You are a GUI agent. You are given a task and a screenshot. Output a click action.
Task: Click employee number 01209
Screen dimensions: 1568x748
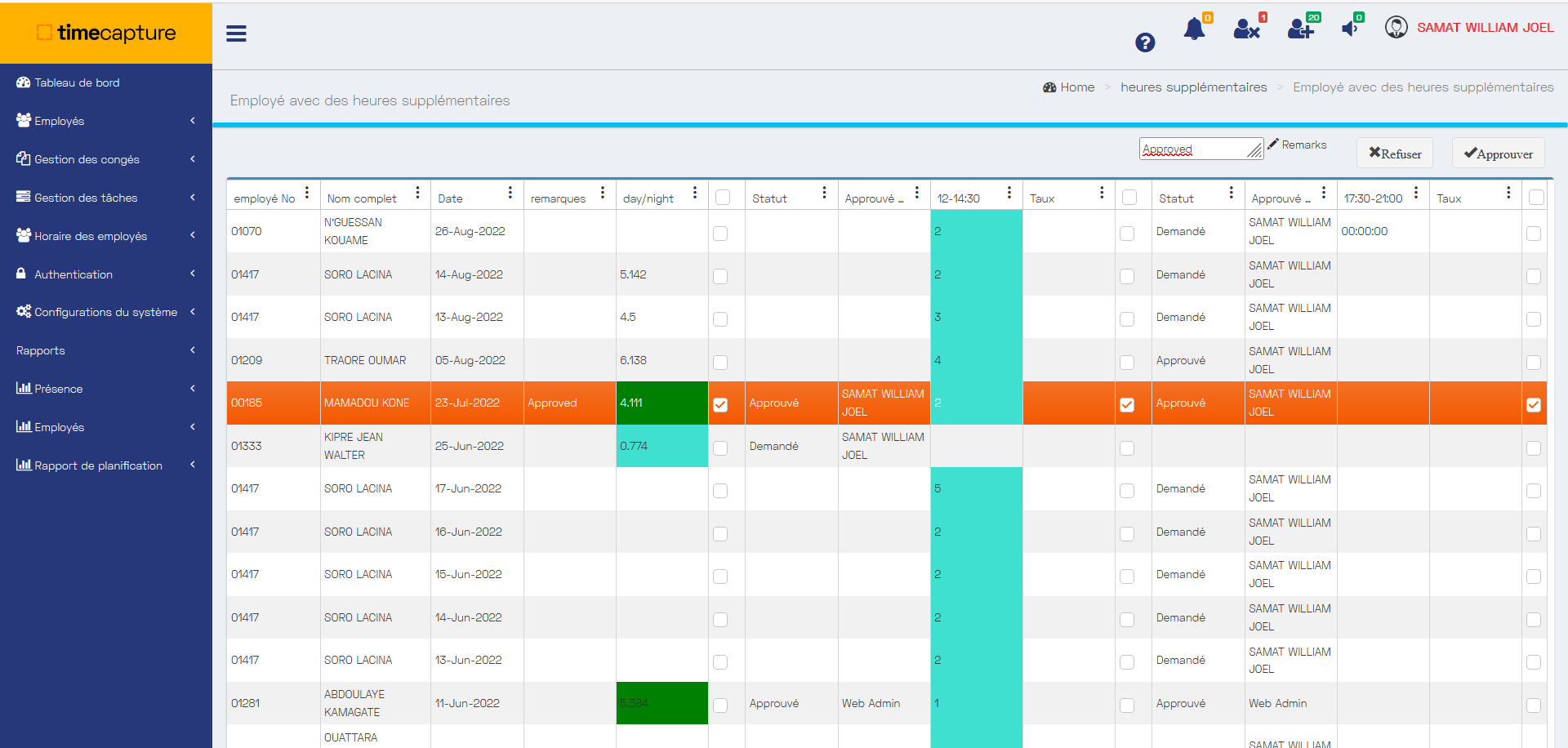click(247, 360)
